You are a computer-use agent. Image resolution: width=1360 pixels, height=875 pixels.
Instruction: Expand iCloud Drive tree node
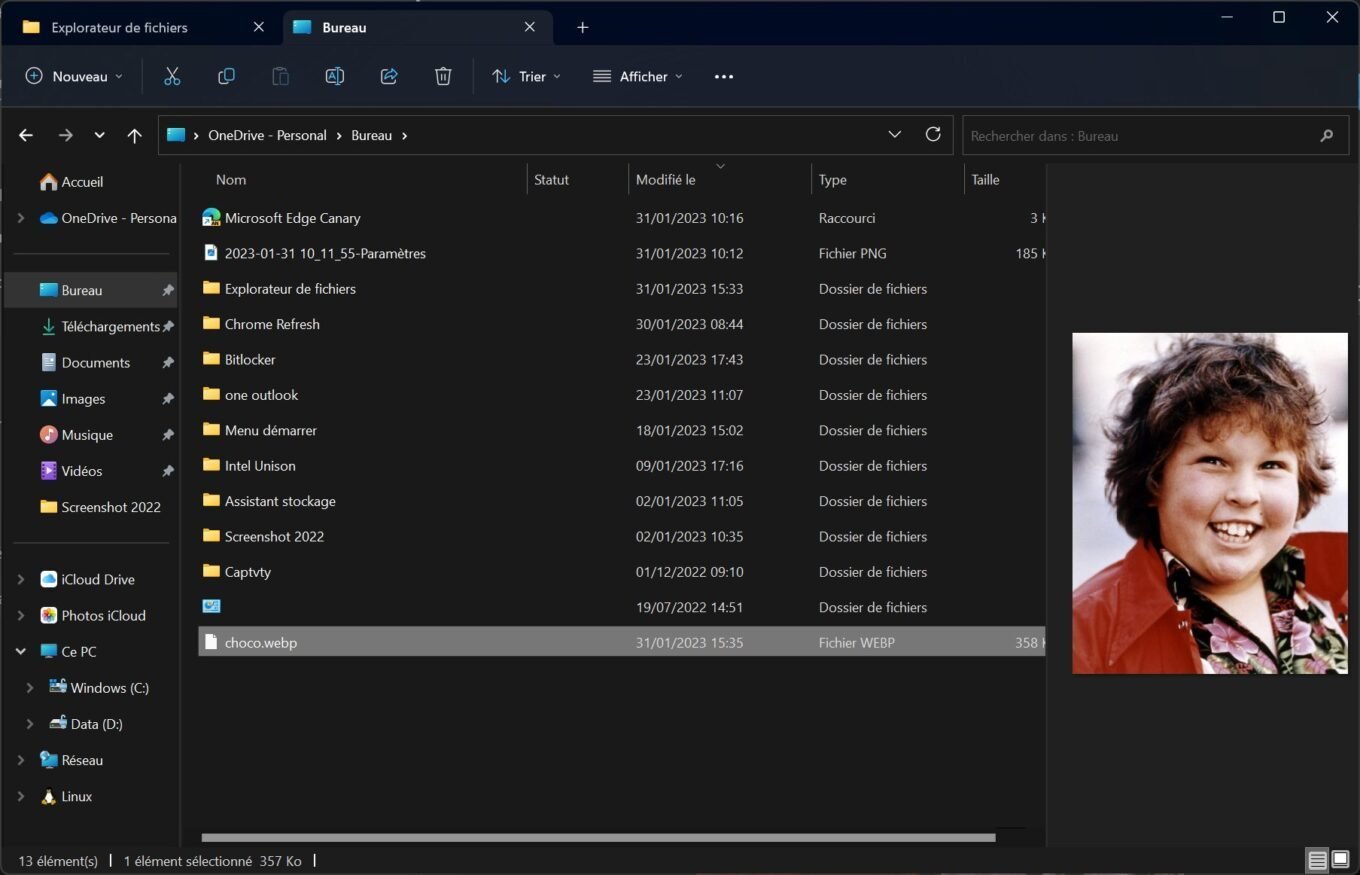click(21, 579)
